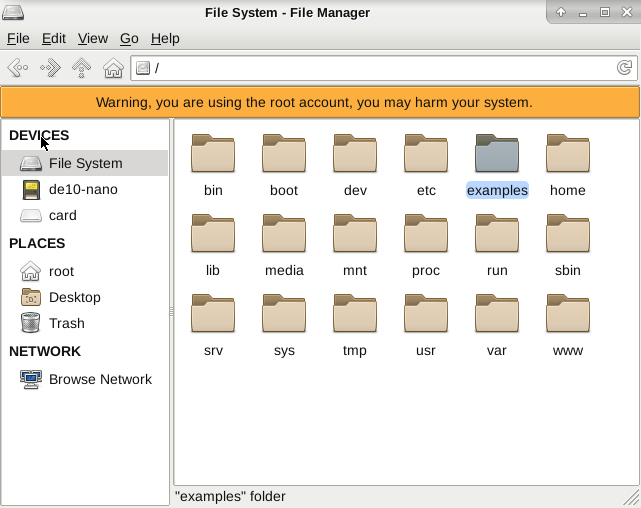This screenshot has width=641, height=508.
Task: Select the home folder
Action: pyautogui.click(x=568, y=164)
